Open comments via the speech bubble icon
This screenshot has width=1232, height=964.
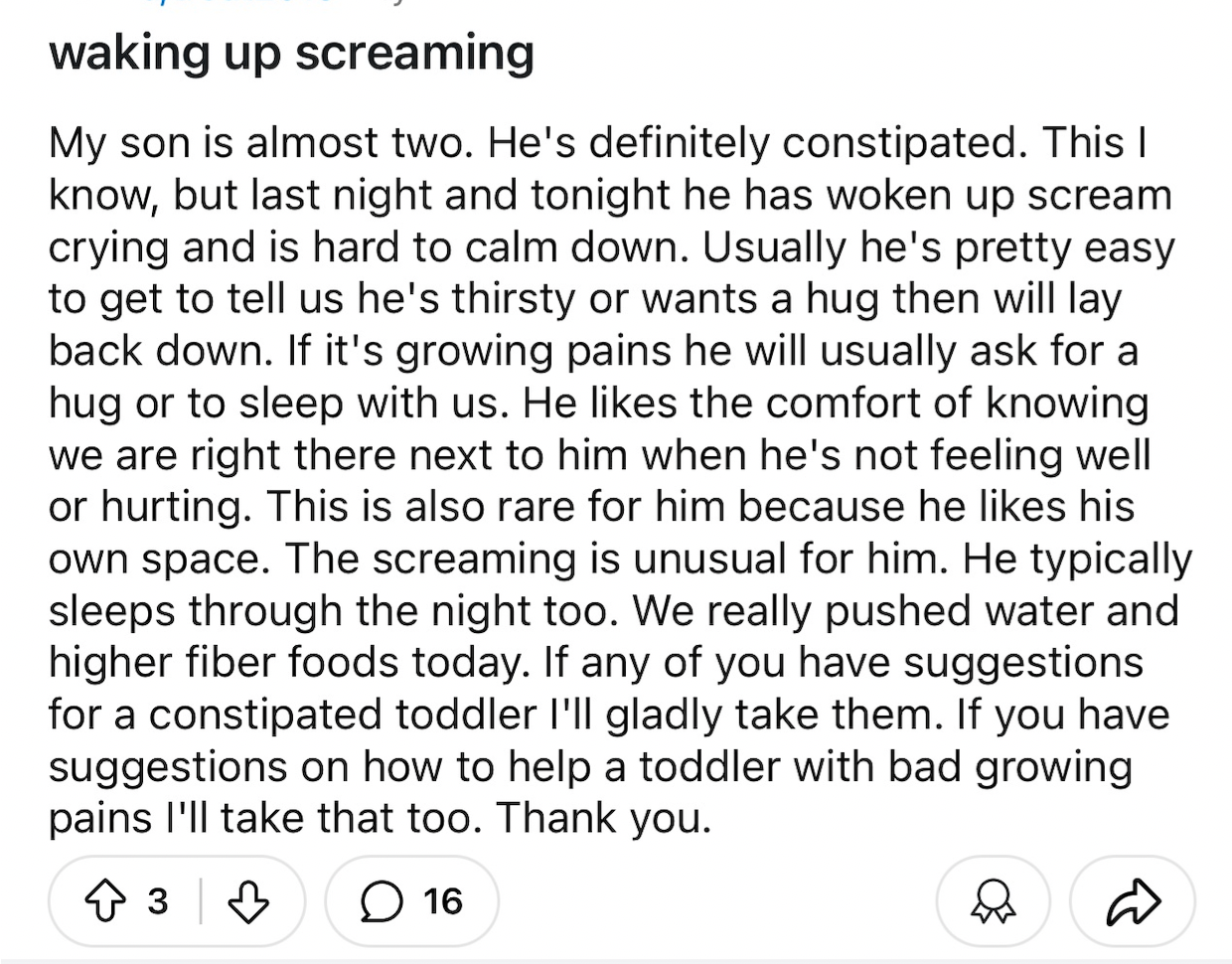click(x=379, y=900)
